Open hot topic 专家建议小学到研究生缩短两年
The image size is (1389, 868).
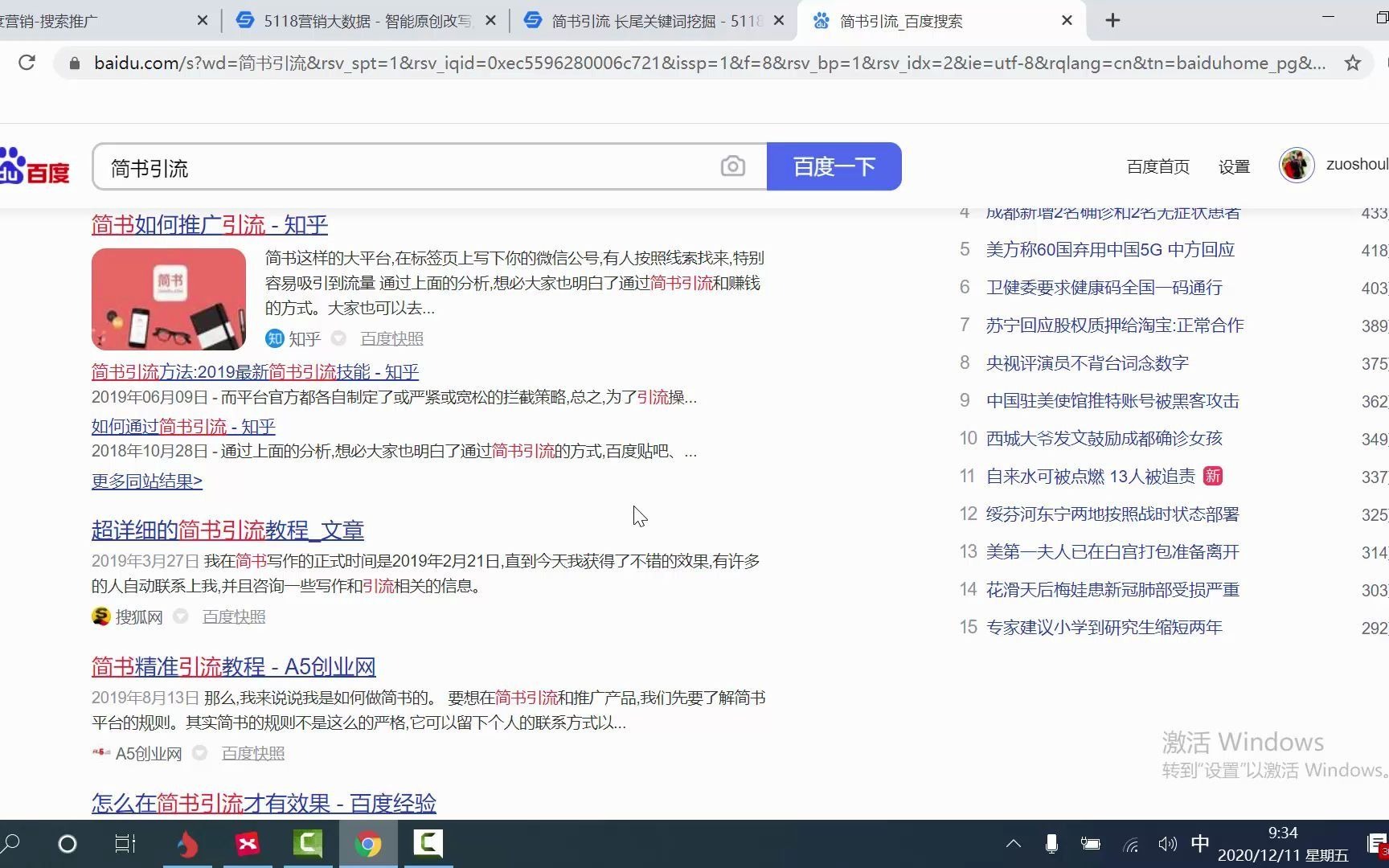[x=1104, y=628]
